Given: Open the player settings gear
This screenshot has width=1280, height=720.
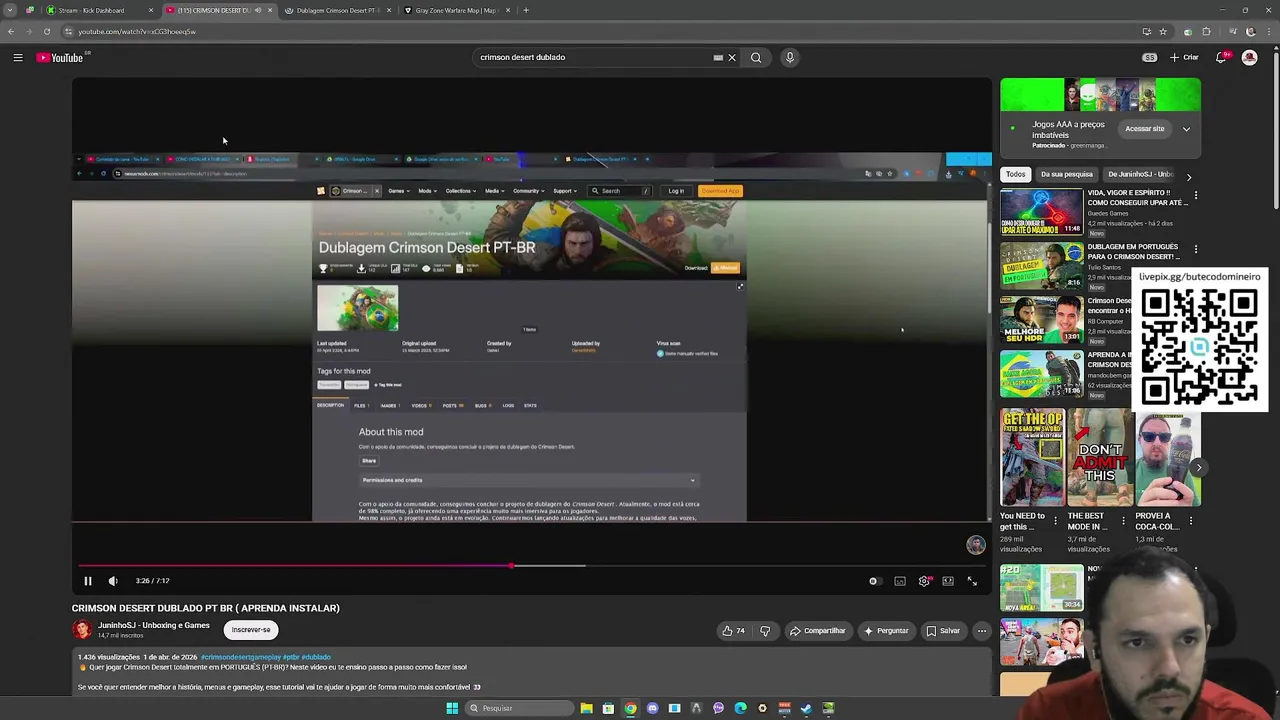Looking at the screenshot, I should [x=924, y=581].
